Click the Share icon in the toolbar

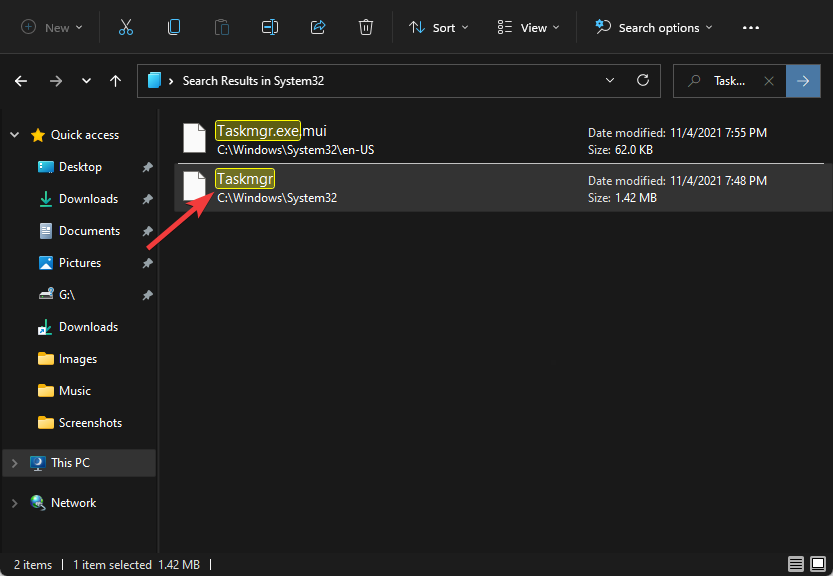[317, 27]
